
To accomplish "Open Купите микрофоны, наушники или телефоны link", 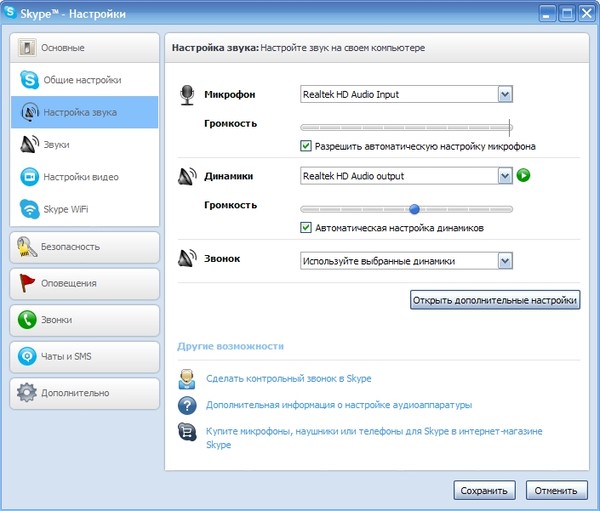I will [x=374, y=438].
